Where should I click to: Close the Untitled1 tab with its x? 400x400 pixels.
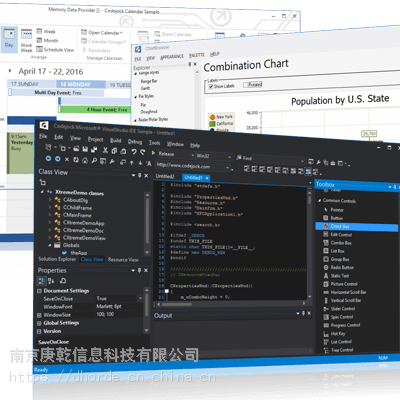[x=207, y=178]
